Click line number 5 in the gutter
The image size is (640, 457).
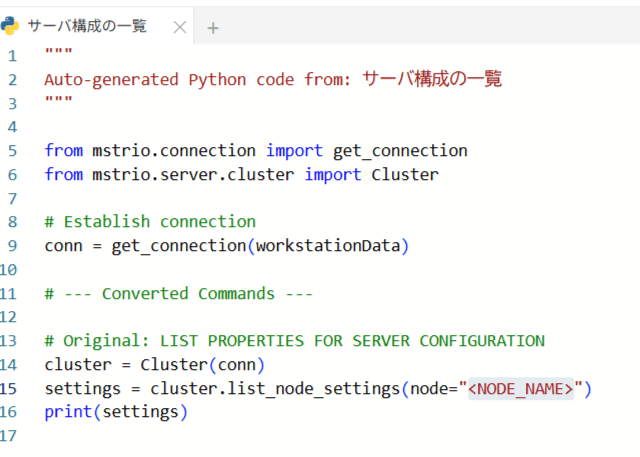[12, 151]
